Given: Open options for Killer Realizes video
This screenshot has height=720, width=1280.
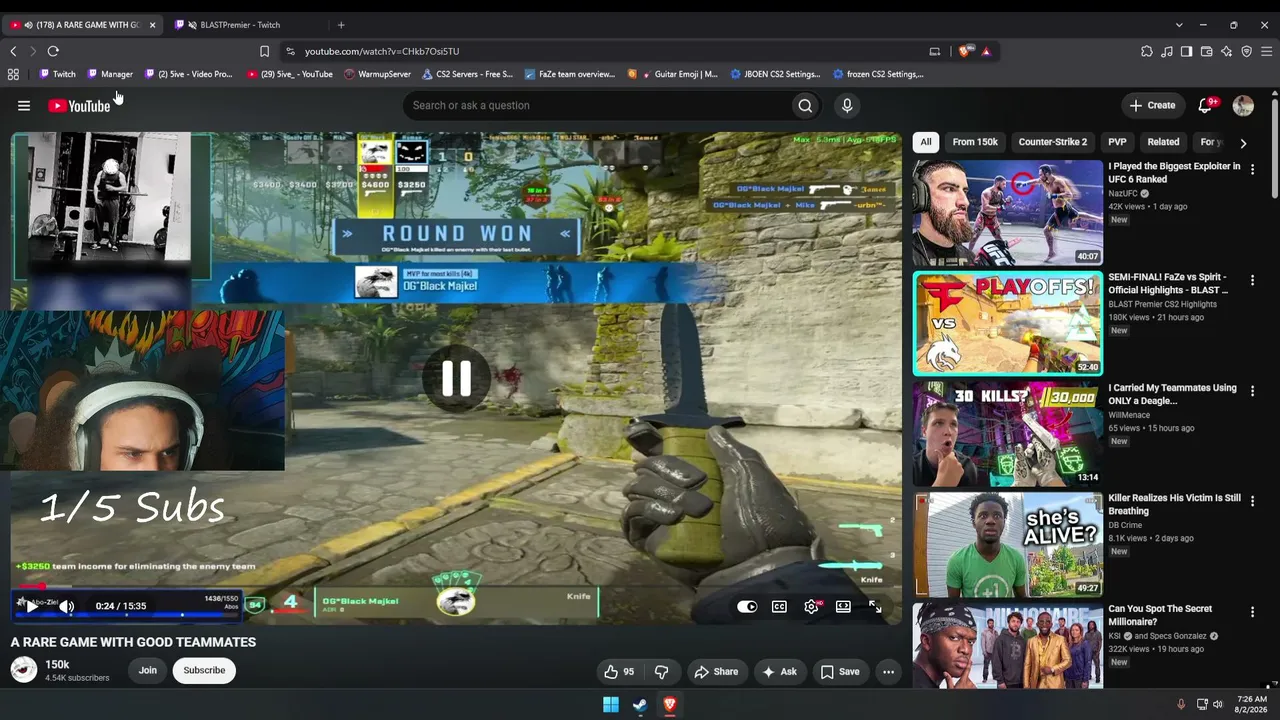Looking at the screenshot, I should coord(1252,502).
